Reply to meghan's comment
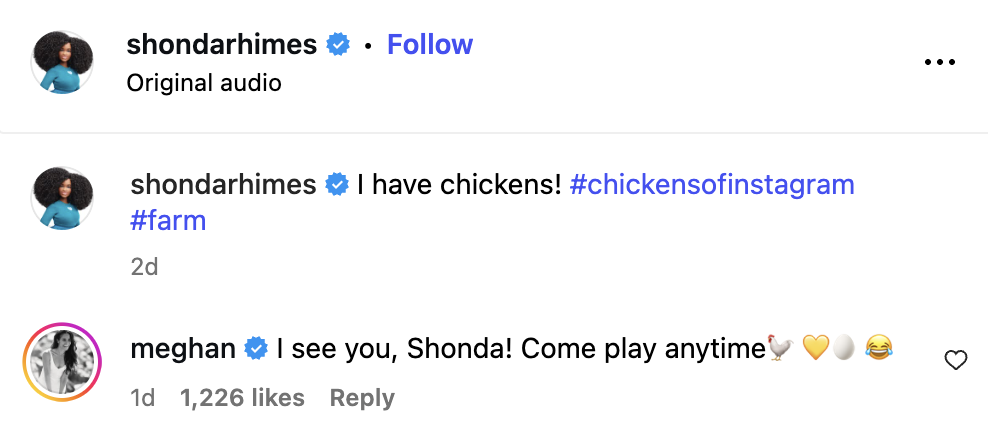The image size is (988, 440). pos(362,398)
